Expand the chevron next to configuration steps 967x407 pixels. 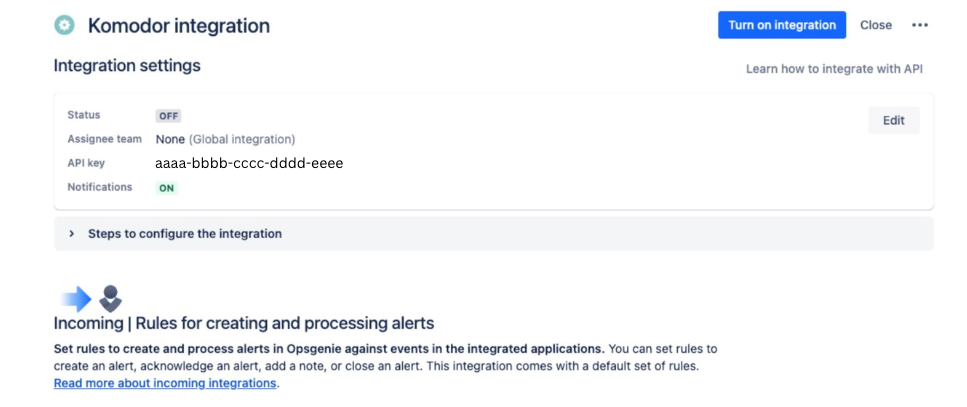(72, 234)
